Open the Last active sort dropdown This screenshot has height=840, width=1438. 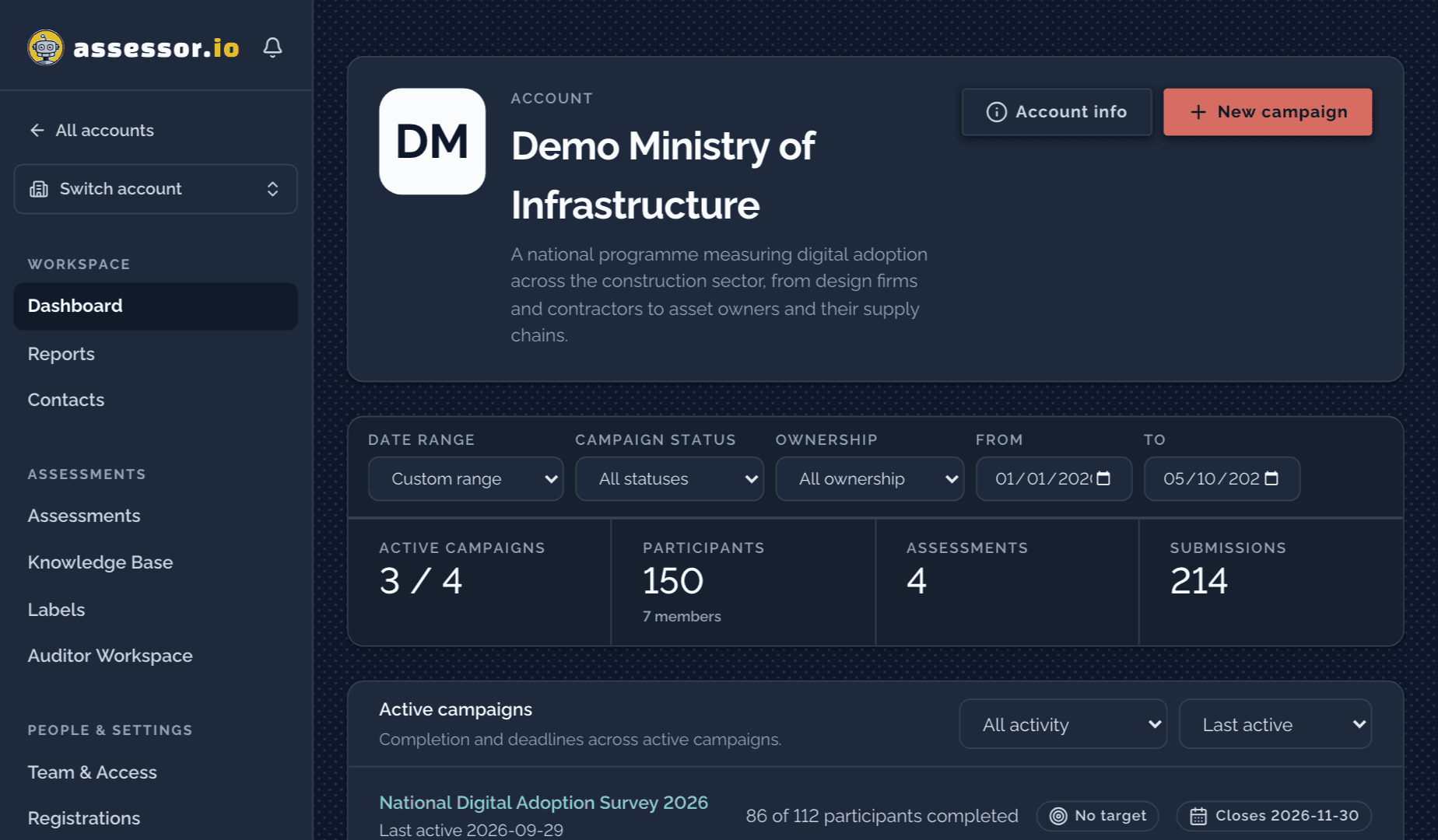pos(1275,724)
